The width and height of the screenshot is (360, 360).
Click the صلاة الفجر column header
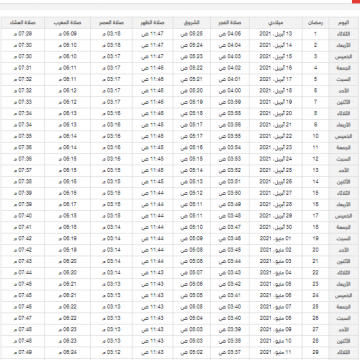point(230,23)
